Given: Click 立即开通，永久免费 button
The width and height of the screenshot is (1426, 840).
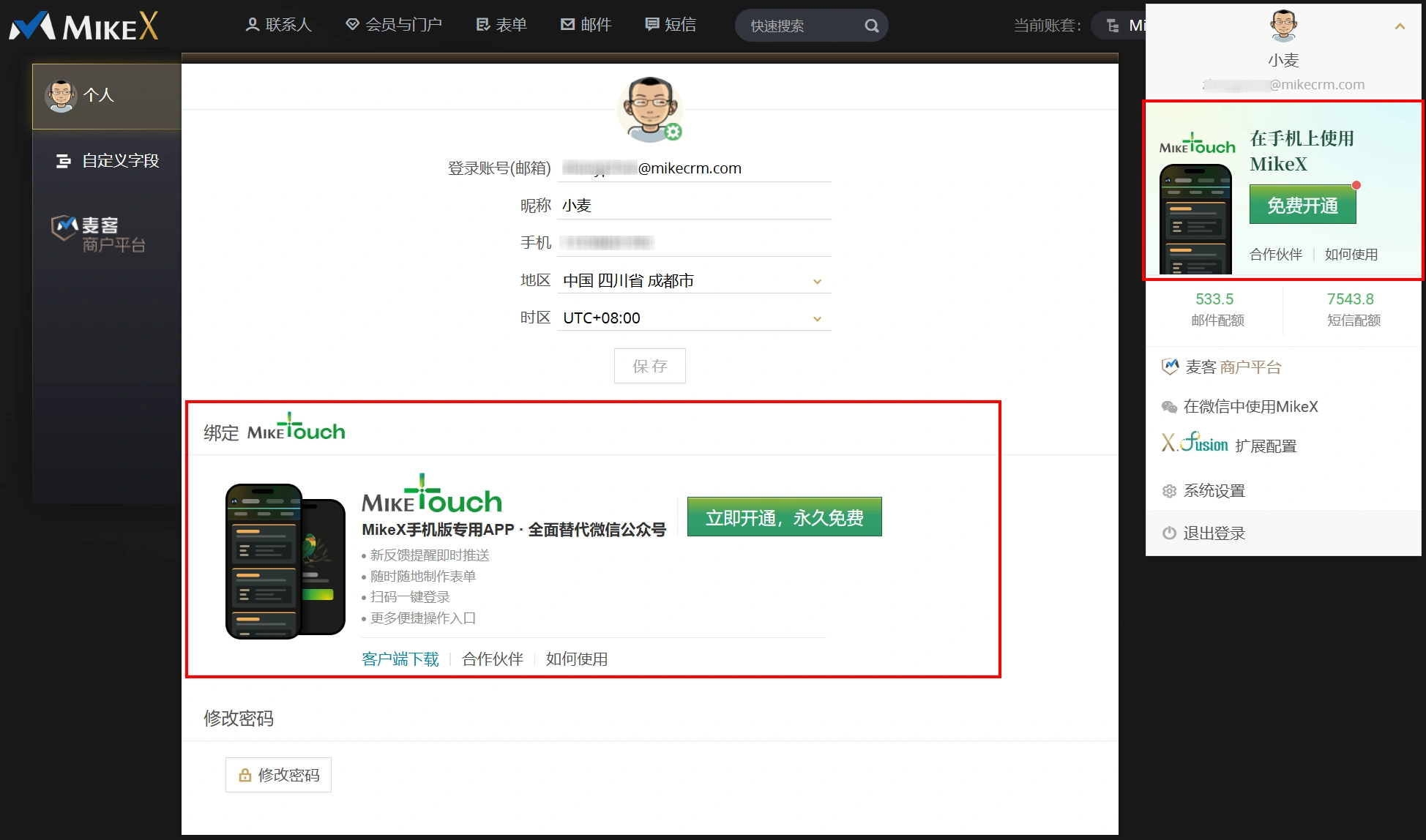Looking at the screenshot, I should tap(784, 517).
